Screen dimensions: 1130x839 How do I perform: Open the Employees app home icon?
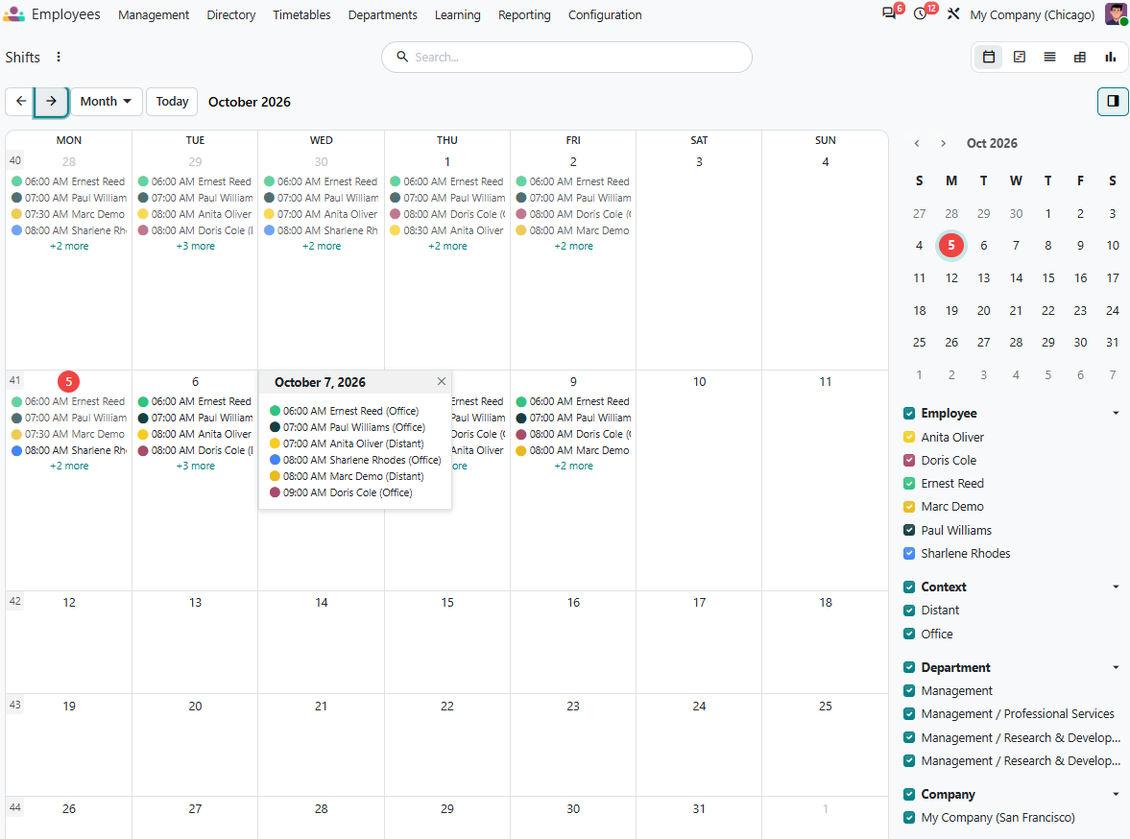pyautogui.click(x=14, y=14)
